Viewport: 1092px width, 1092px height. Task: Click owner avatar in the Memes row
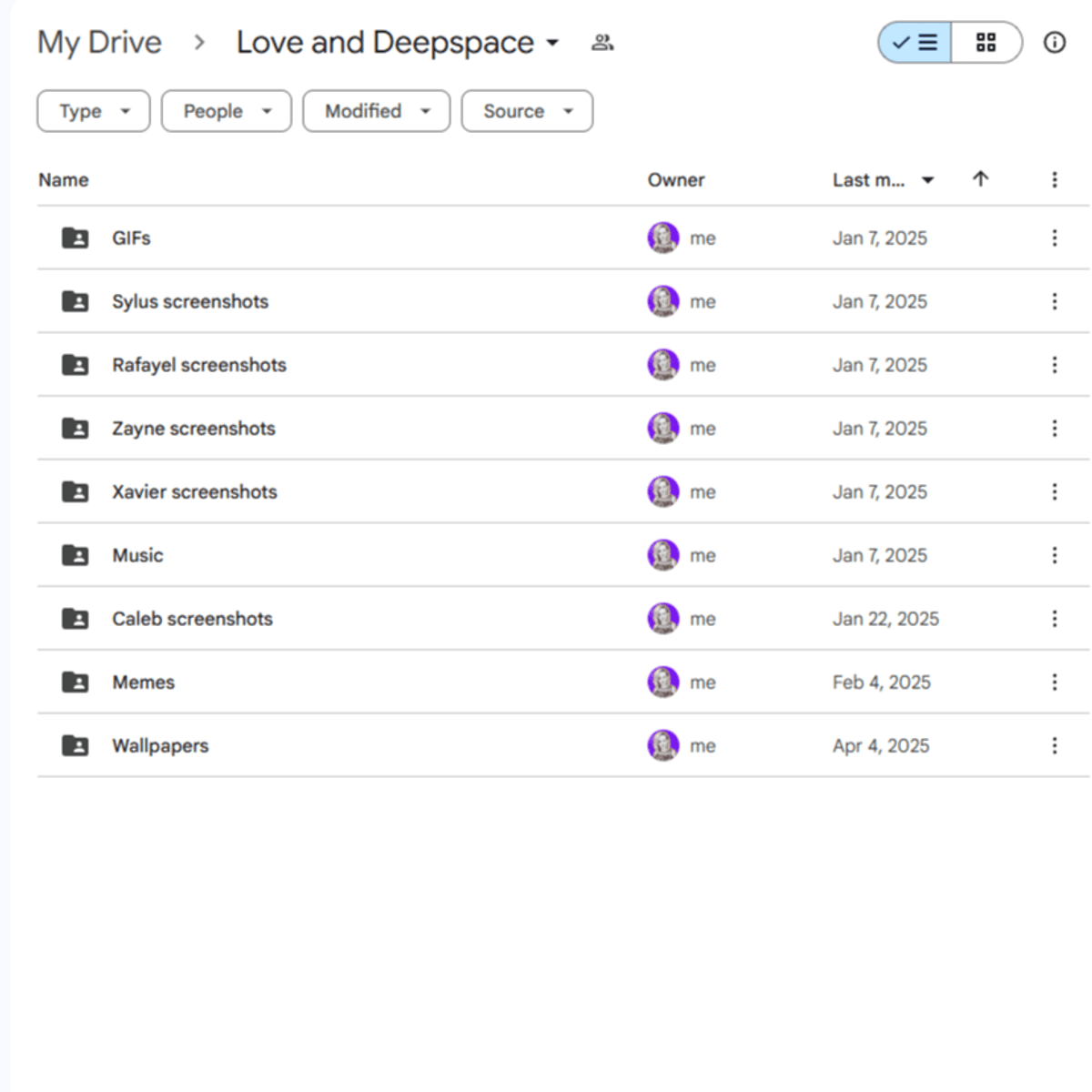click(x=662, y=682)
